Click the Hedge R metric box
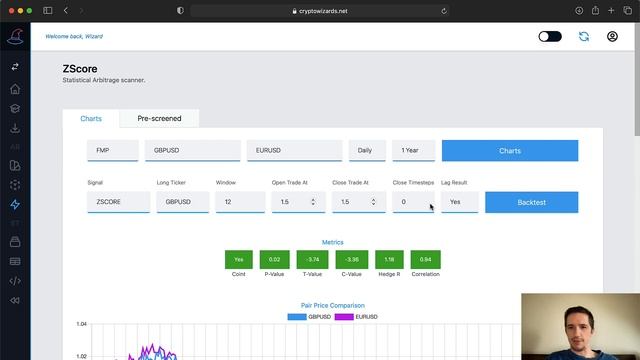The width and height of the screenshot is (640, 360). coord(389,260)
